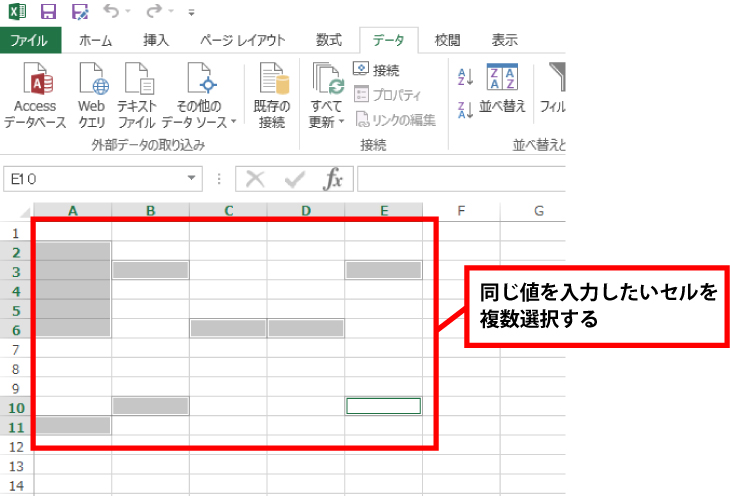
Task: Select row 7 header
Action: pos(16,348)
